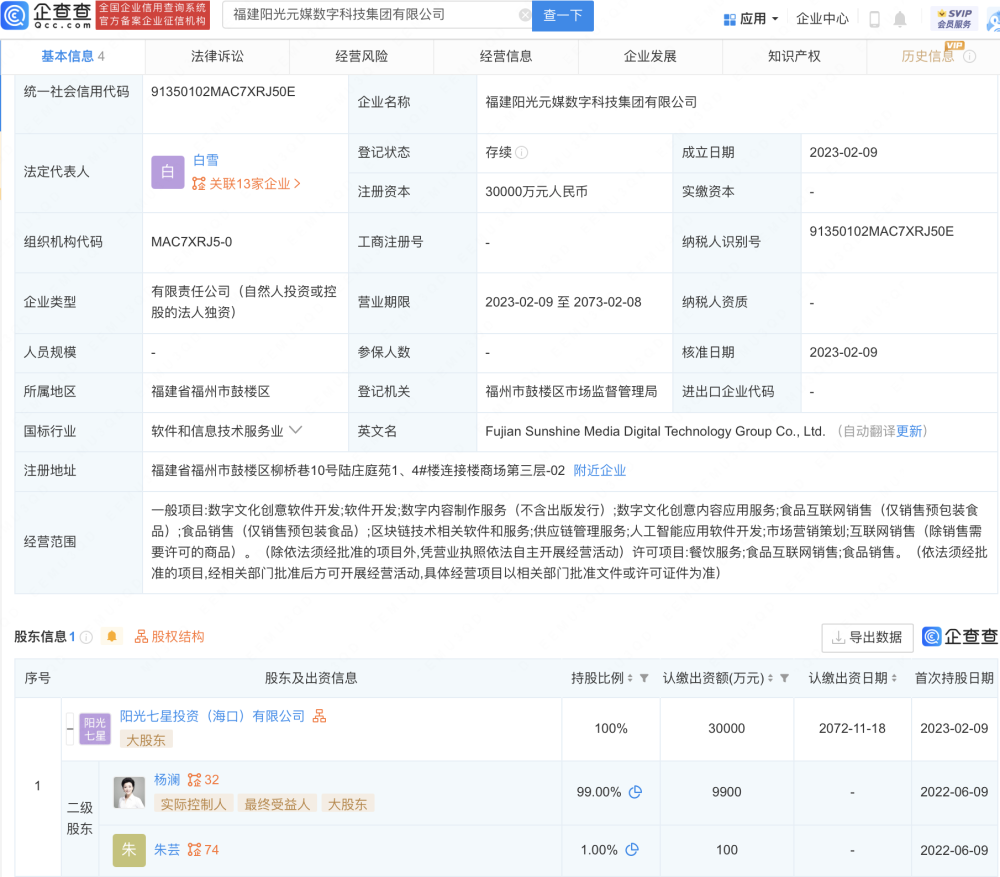View 关联13家企业 link
Image resolution: width=1000 pixels, height=877 pixels.
point(246,184)
